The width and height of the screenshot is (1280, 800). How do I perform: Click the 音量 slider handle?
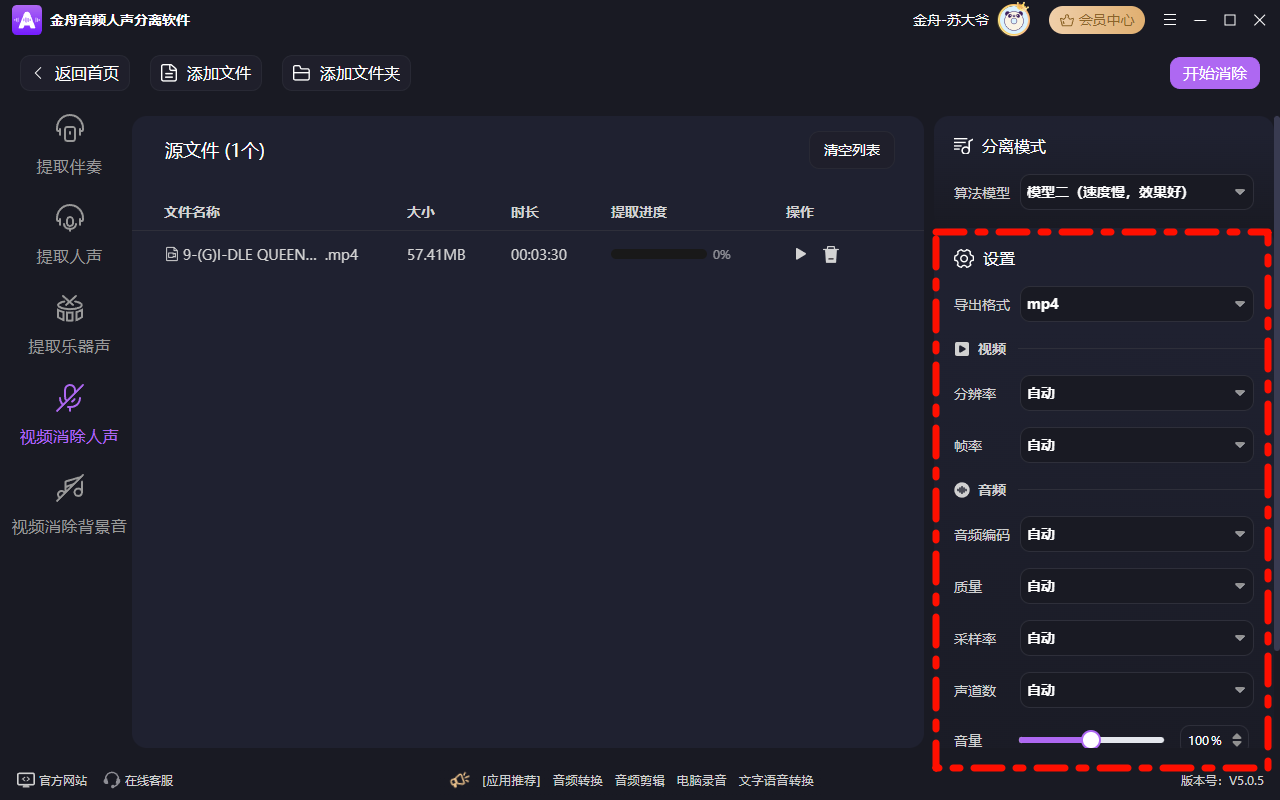tap(1091, 740)
